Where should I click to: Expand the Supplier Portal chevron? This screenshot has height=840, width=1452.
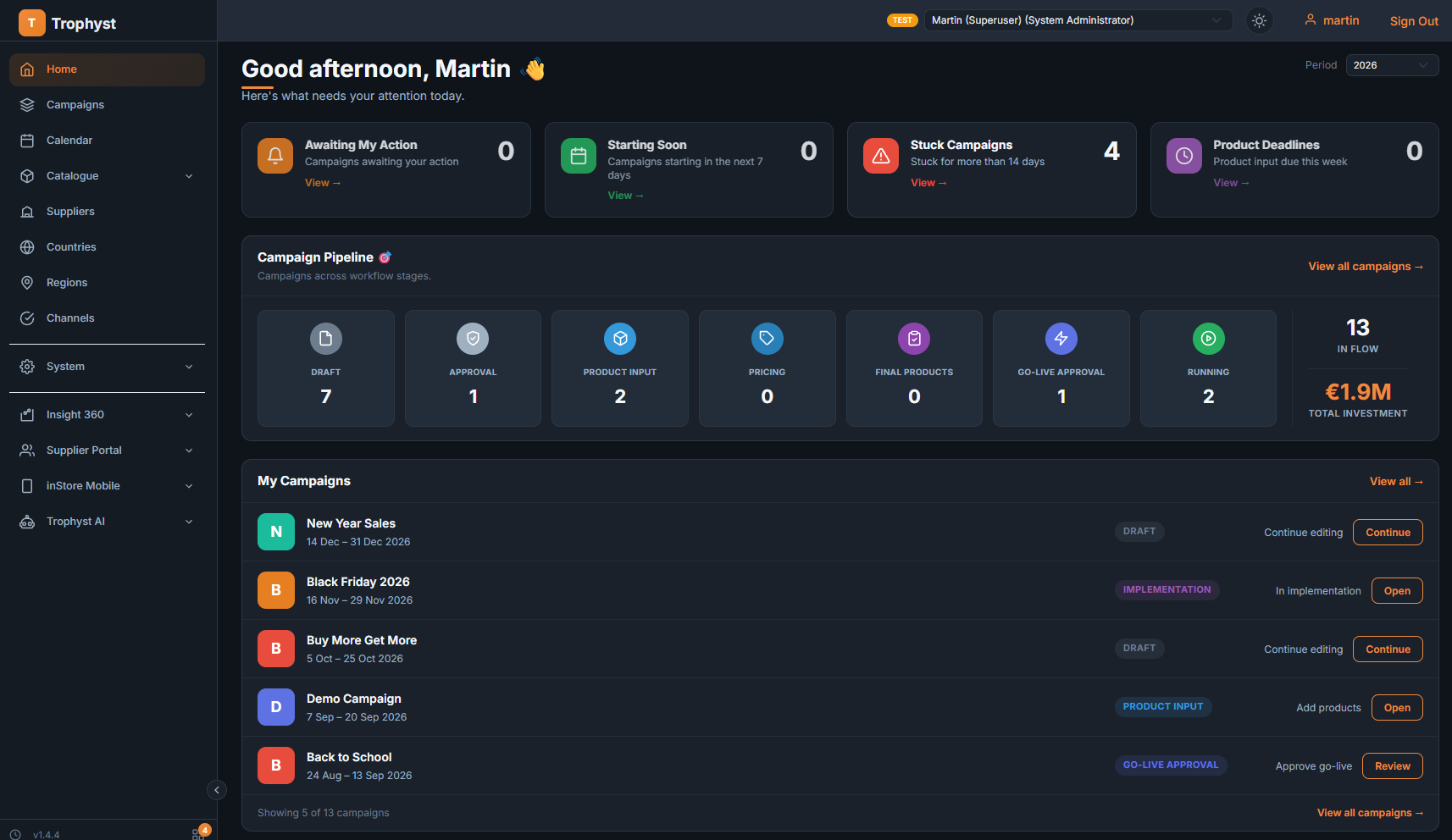point(189,450)
